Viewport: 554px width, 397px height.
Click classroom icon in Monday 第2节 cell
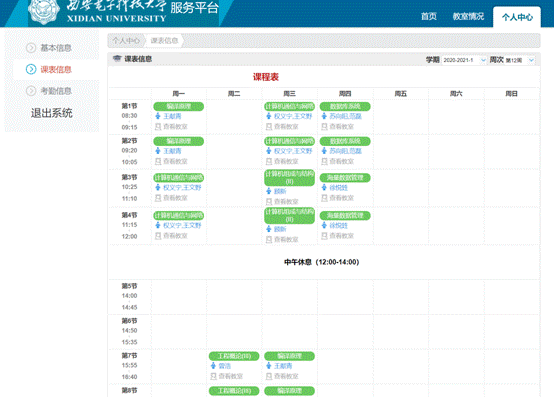click(x=158, y=161)
